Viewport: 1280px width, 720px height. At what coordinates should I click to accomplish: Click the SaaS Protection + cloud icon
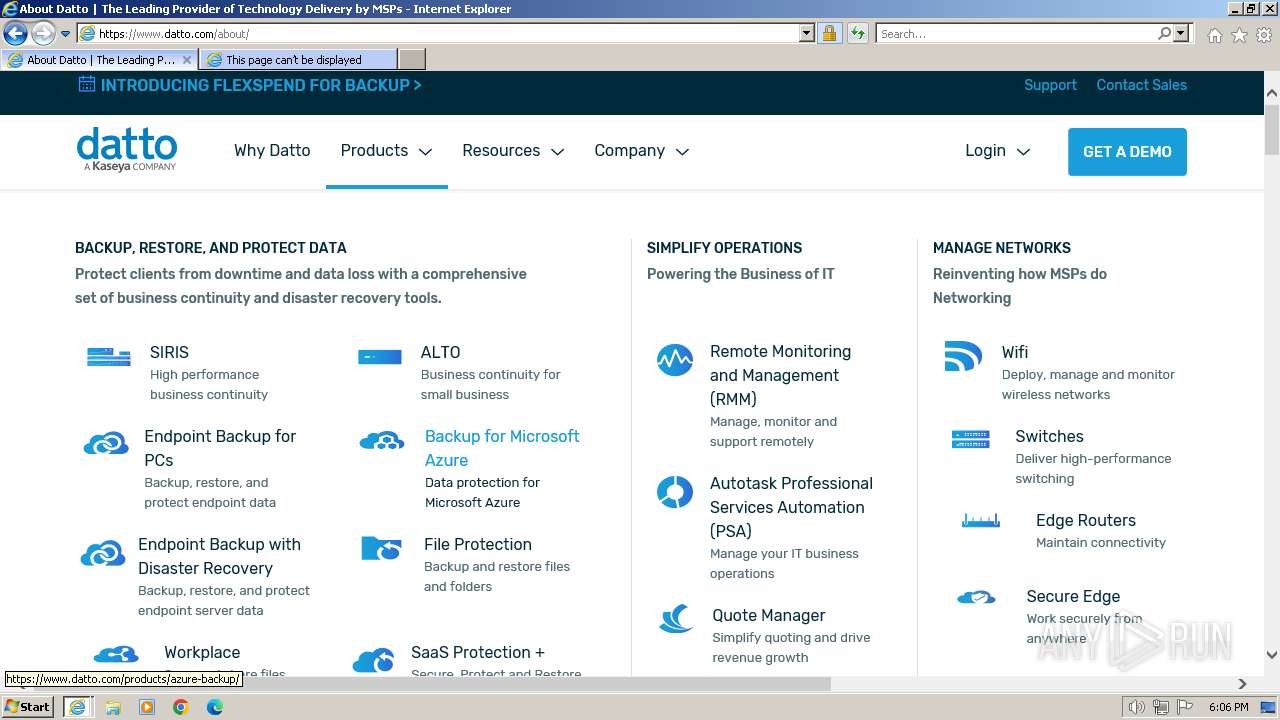click(373, 660)
